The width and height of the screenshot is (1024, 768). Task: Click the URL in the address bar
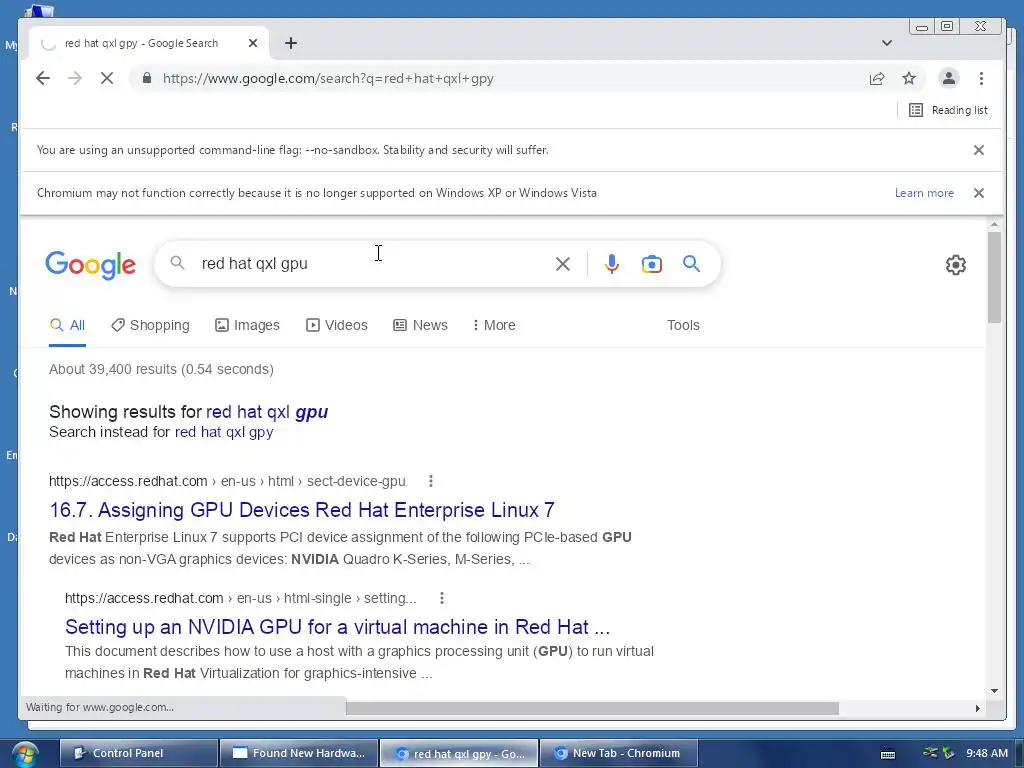click(x=328, y=78)
